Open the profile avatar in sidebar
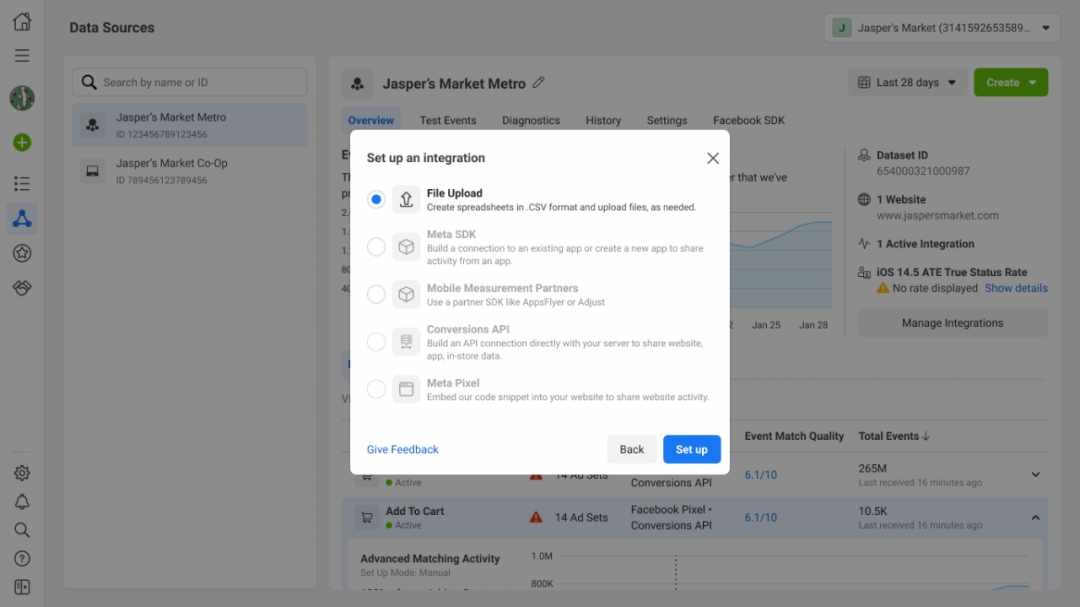This screenshot has height=607, width=1080. point(22,98)
